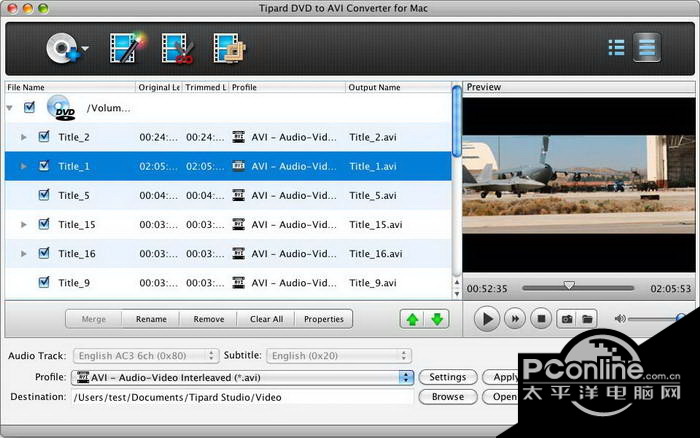Click the volume slider track

point(653,319)
